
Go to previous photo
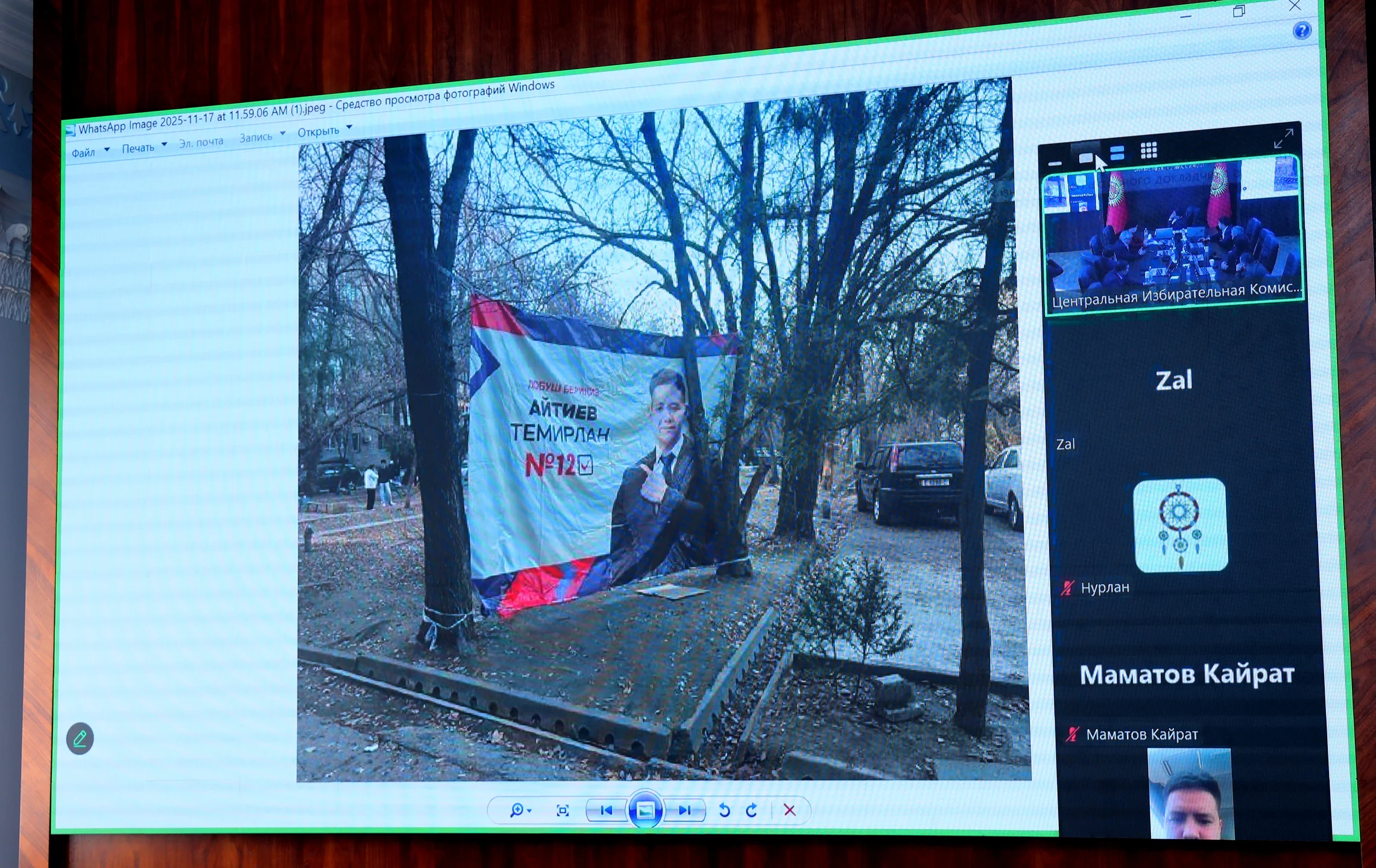coord(607,810)
